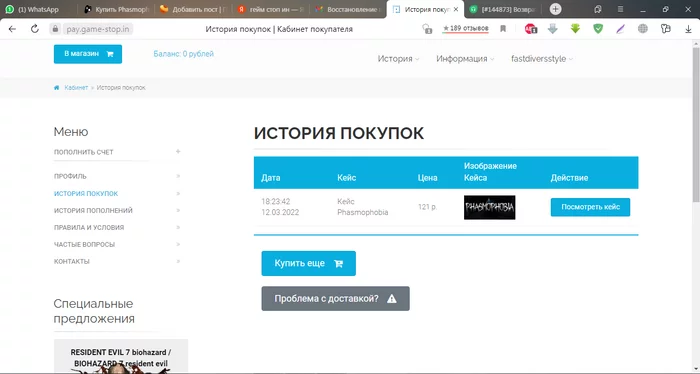This screenshot has width=700, height=374.
Task: Click the 121 р. price cell
Action: click(428, 207)
